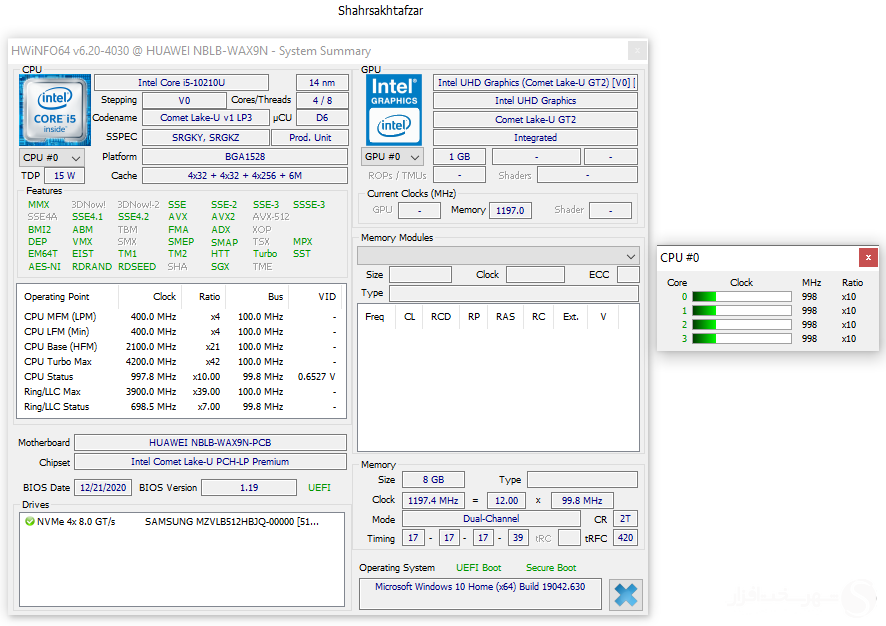Click the Intel Core i5-10210U name field
Image resolution: width=886 pixels, height=626 pixels.
click(x=181, y=82)
